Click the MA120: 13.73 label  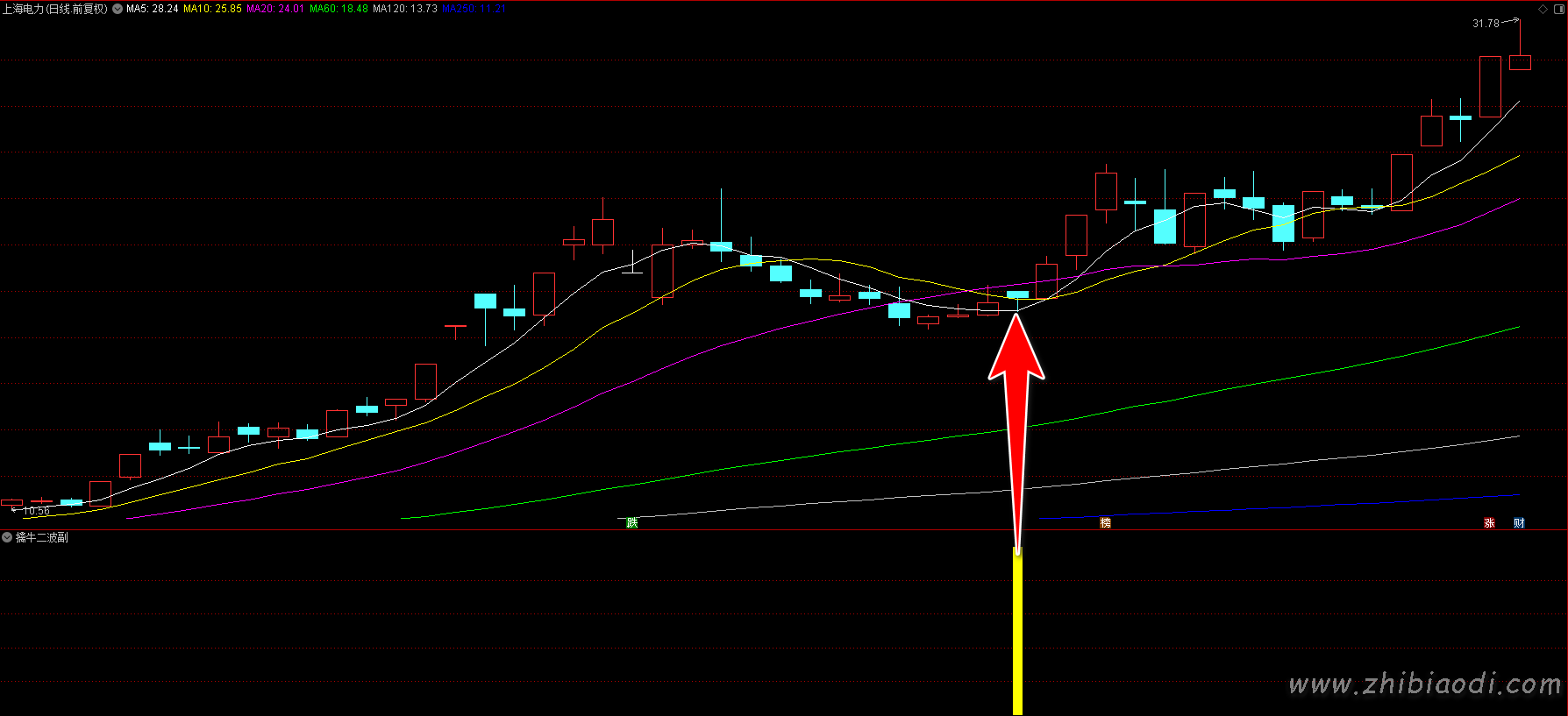tap(404, 9)
